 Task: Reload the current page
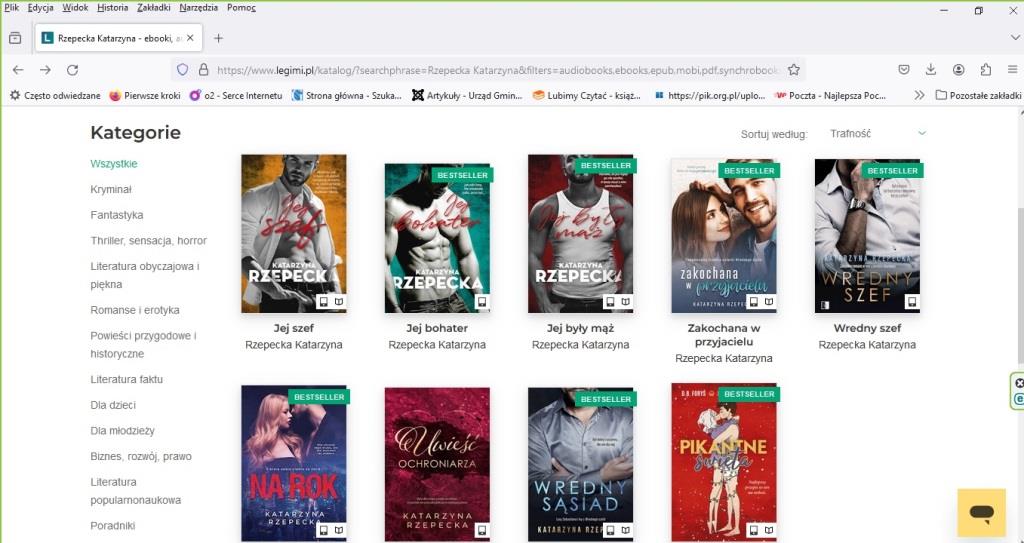coord(72,70)
